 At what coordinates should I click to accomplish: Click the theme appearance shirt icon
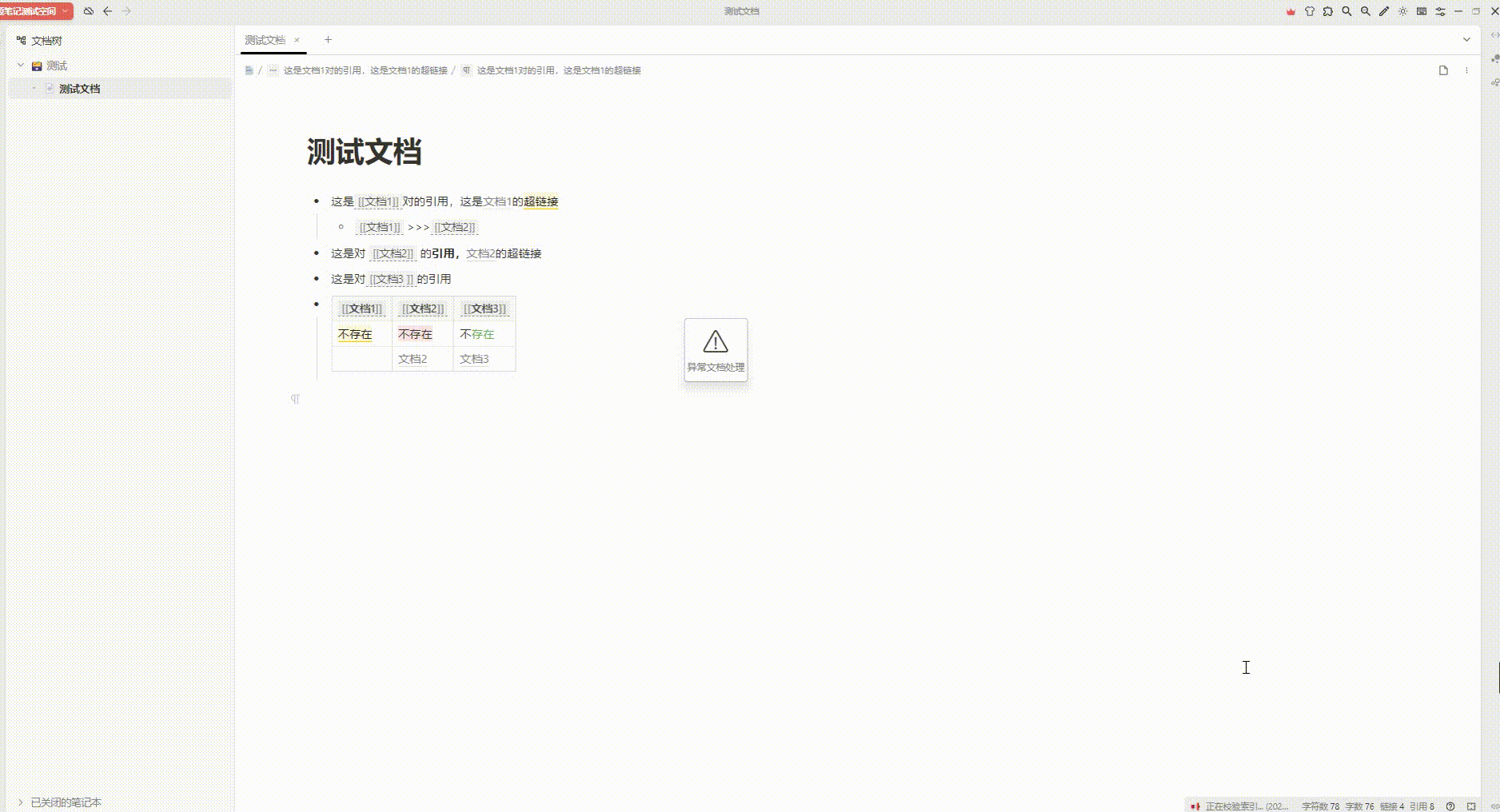[1309, 11]
